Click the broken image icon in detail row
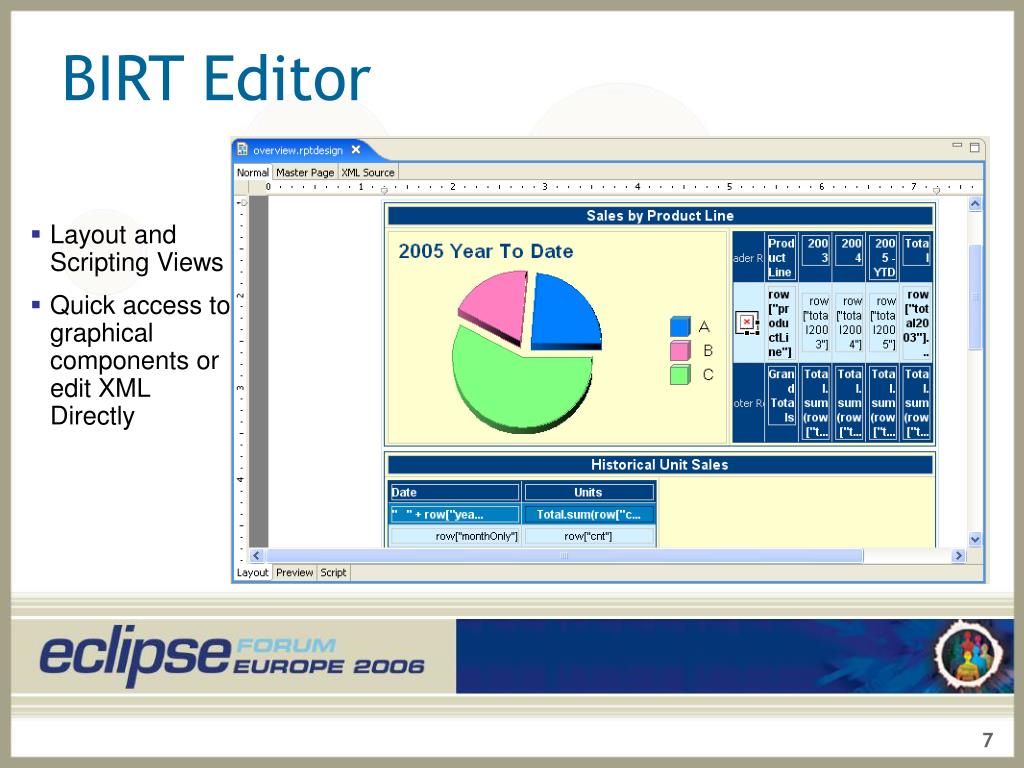This screenshot has width=1024, height=768. coord(747,323)
